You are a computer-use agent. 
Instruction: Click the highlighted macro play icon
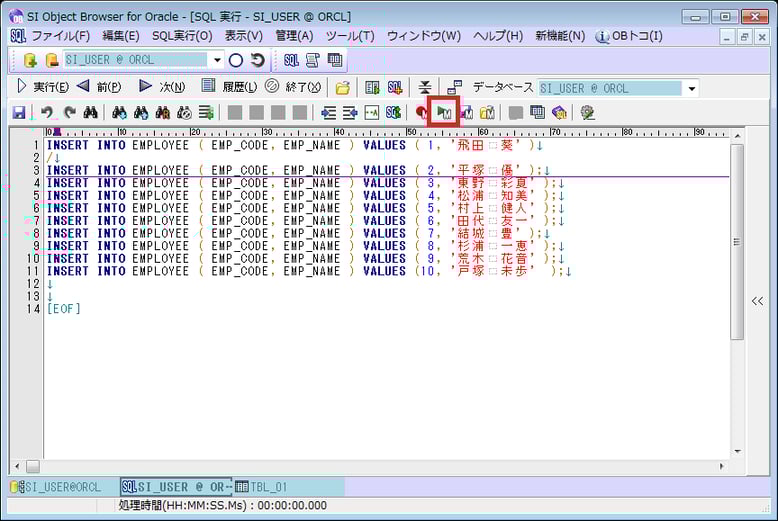point(443,112)
